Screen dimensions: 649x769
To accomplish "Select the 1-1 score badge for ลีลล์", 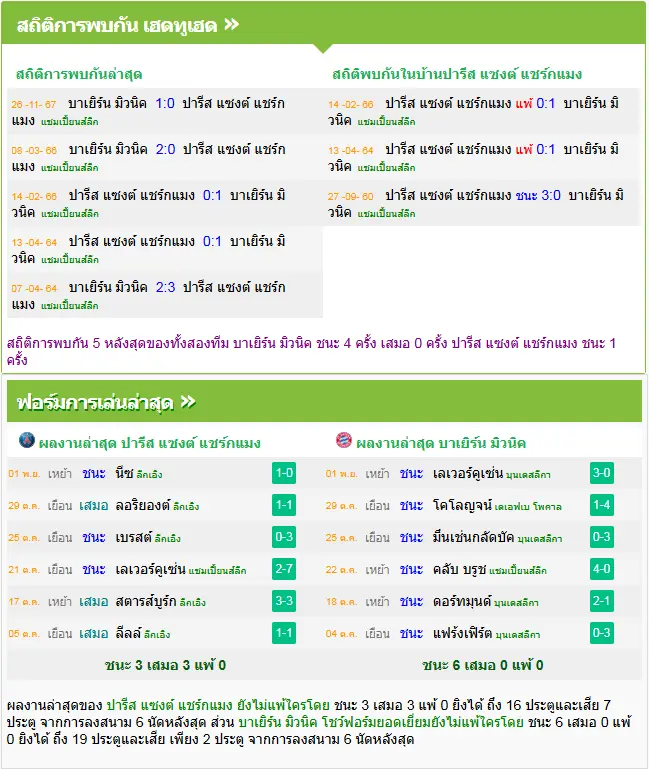I will coord(284,633).
